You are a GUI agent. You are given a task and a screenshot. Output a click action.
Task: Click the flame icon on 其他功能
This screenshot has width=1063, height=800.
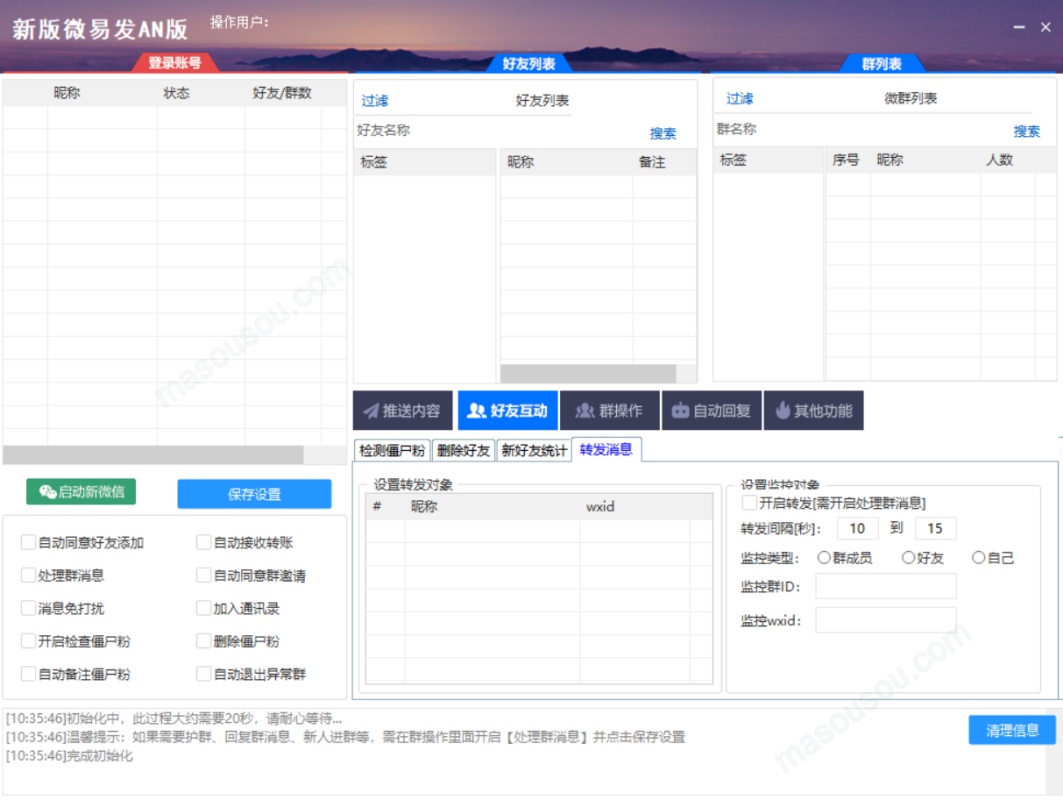pyautogui.click(x=782, y=410)
